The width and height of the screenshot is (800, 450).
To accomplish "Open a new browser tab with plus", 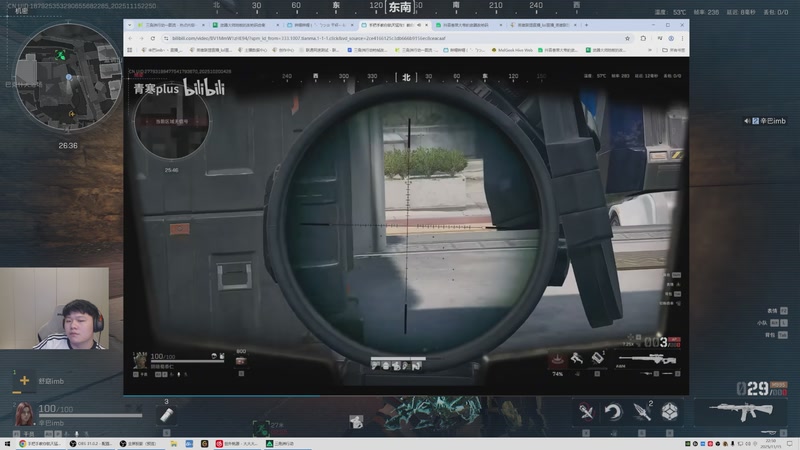I will pyautogui.click(x=586, y=24).
